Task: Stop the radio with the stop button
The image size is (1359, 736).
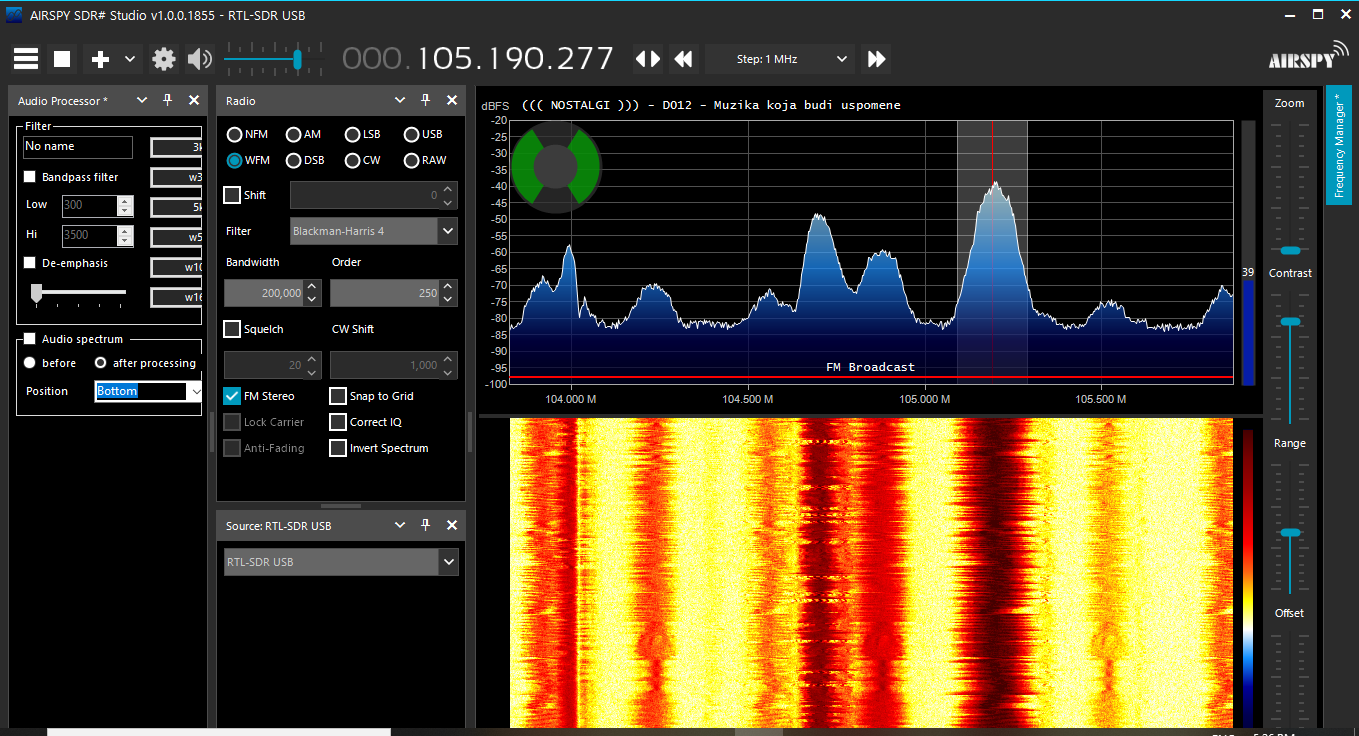Action: coord(62,59)
